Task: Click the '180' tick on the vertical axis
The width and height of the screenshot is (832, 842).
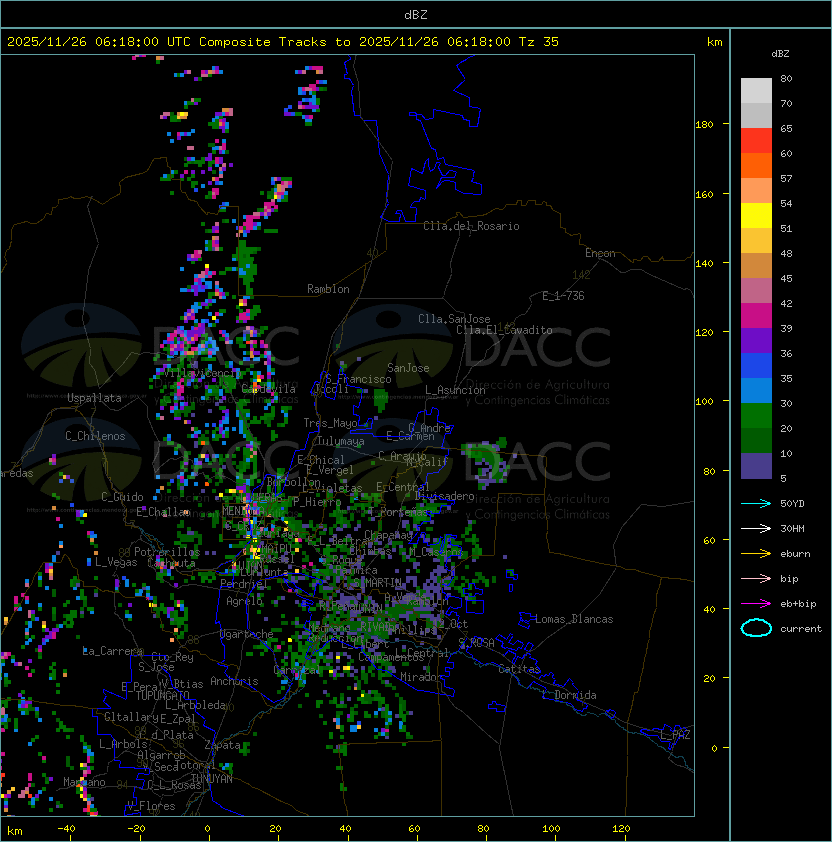Action: (x=704, y=125)
